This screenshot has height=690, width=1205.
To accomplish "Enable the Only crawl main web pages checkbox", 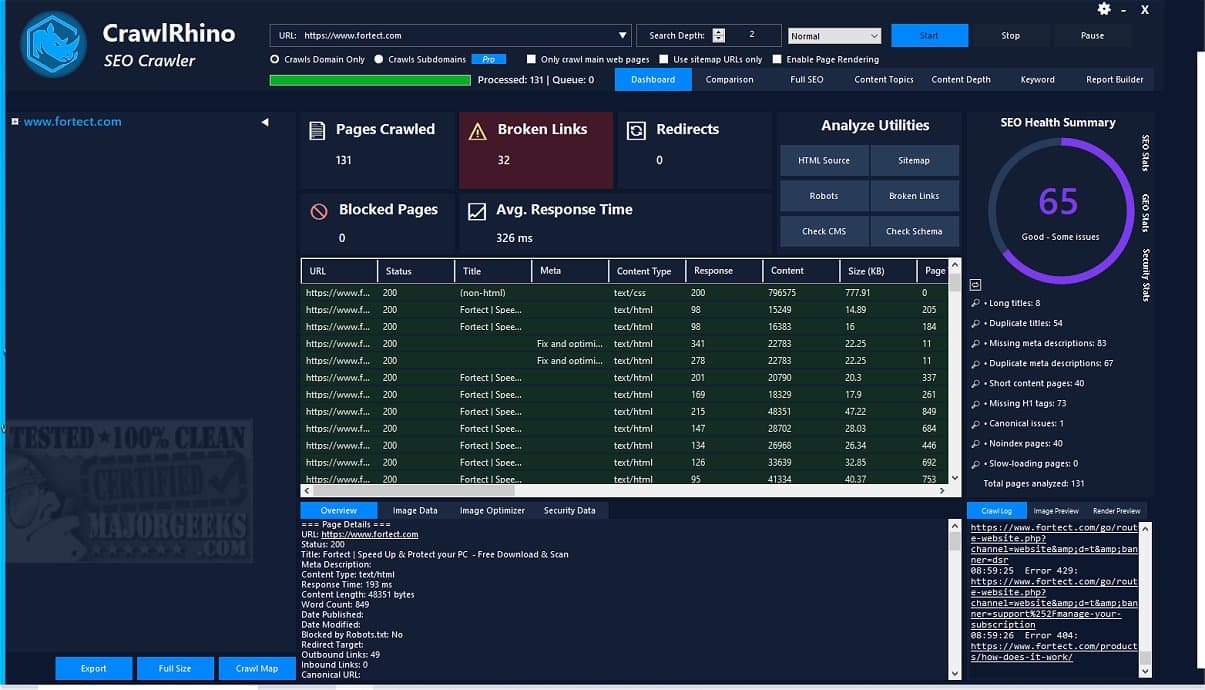I will click(531, 59).
